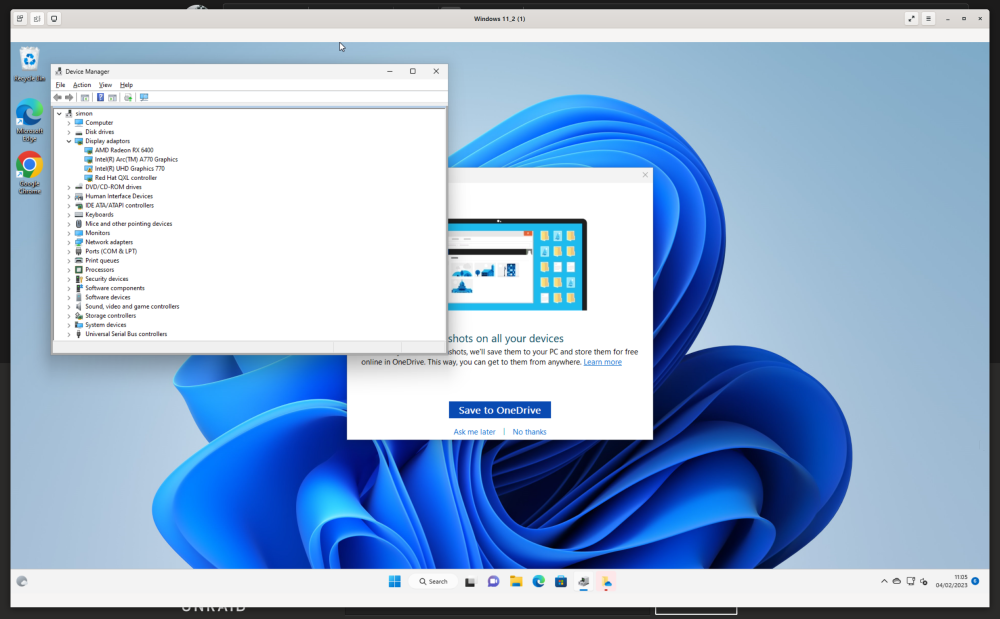Open the clock and date in the taskbar
Image resolution: width=1000 pixels, height=619 pixels.
(952, 581)
